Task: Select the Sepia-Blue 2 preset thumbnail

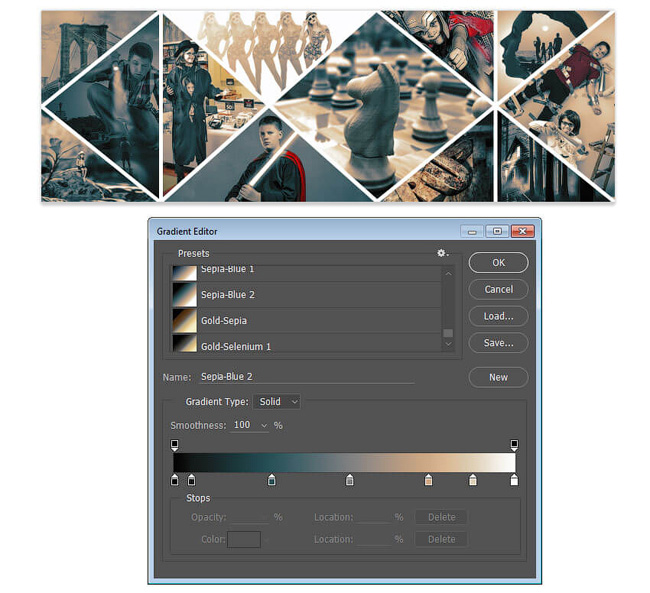Action: coord(184,295)
